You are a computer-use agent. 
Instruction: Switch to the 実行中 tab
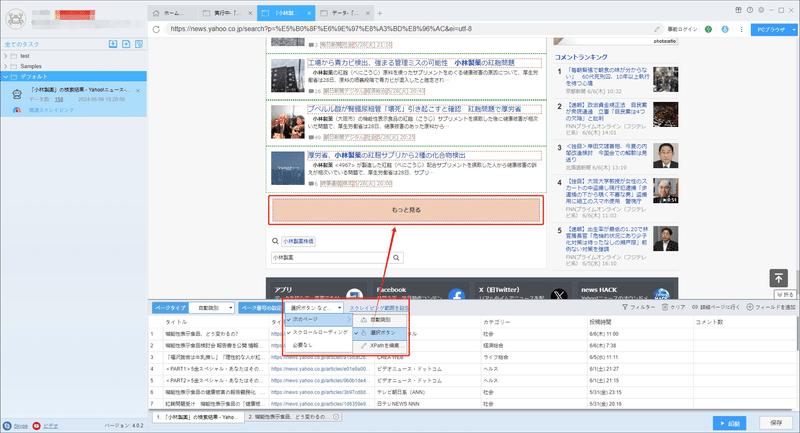click(227, 13)
